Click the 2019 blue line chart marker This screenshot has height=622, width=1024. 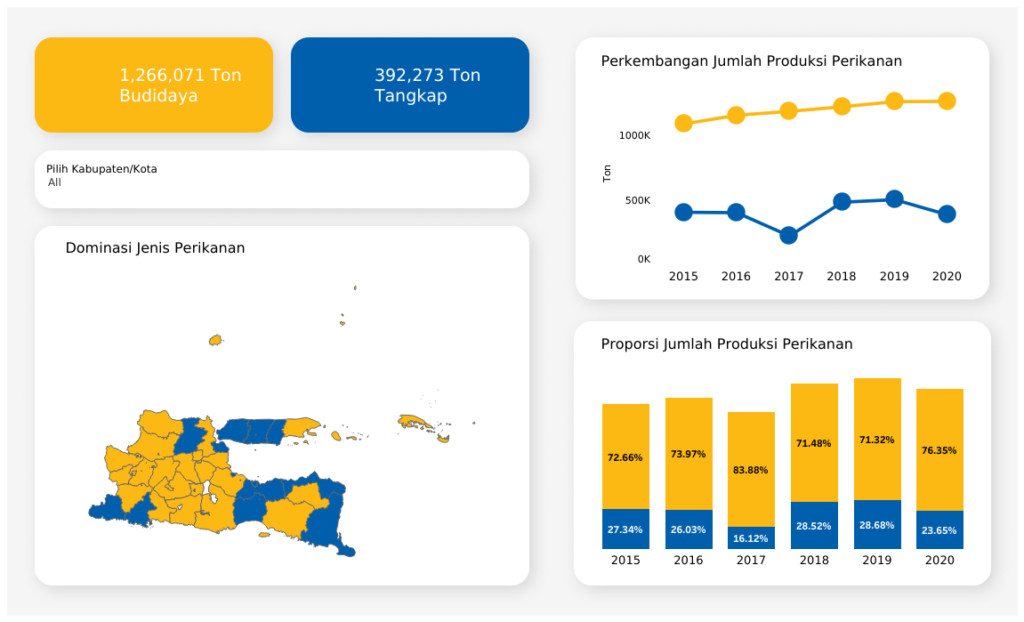click(x=894, y=199)
